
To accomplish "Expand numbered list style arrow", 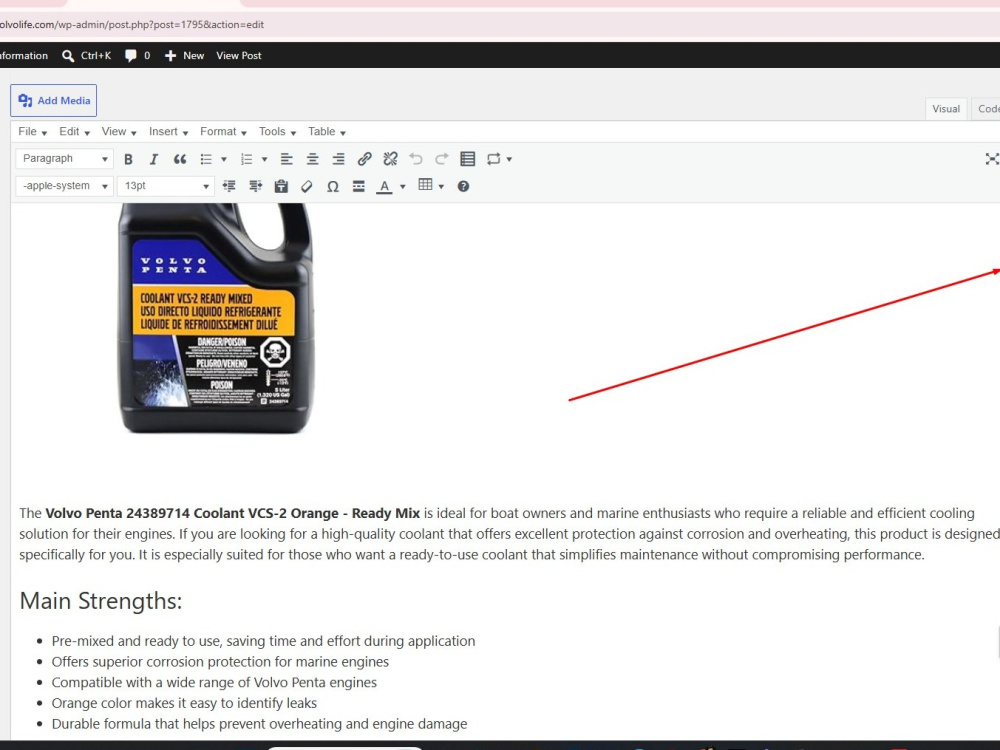I will (264, 159).
